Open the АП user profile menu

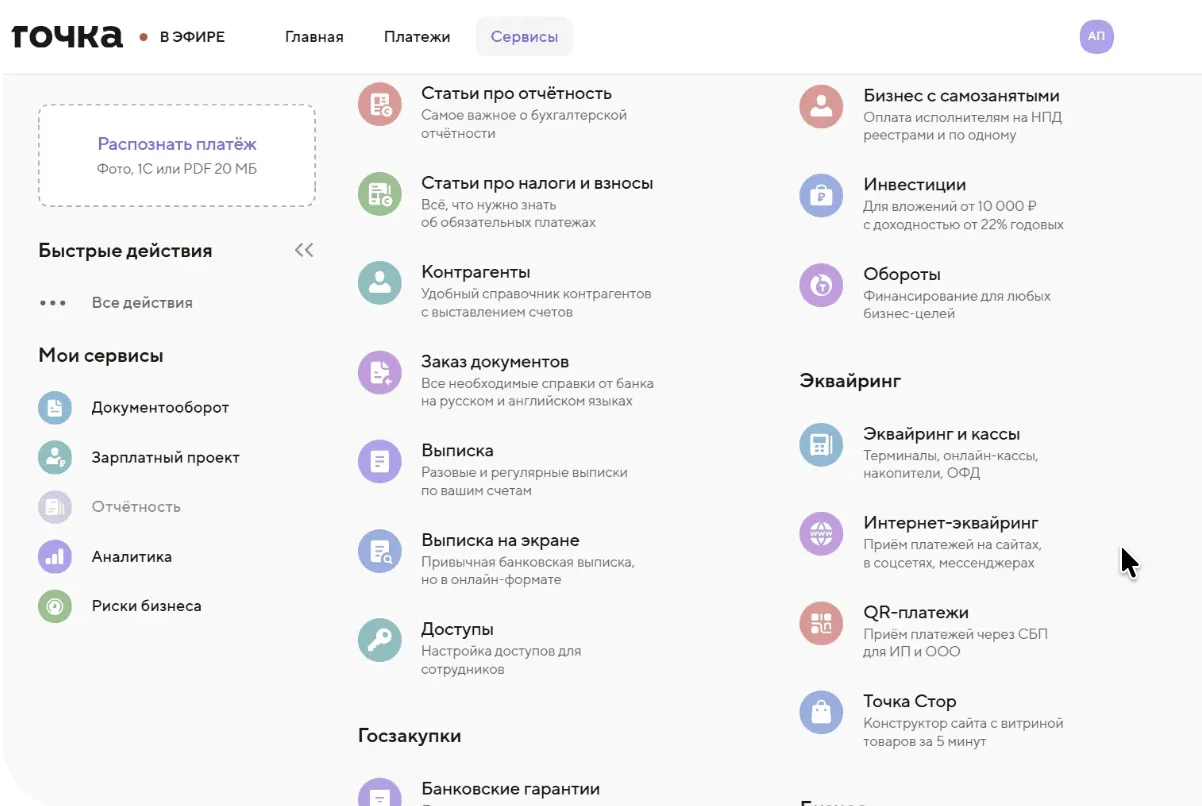click(1096, 37)
